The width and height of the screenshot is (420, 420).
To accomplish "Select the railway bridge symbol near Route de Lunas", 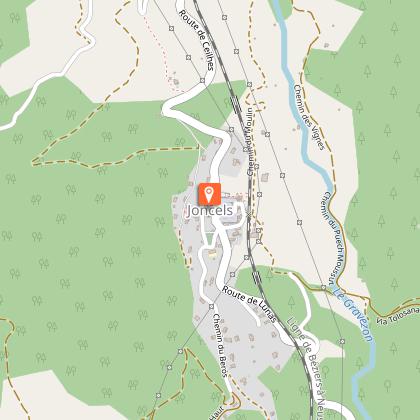I will [x=257, y=278].
